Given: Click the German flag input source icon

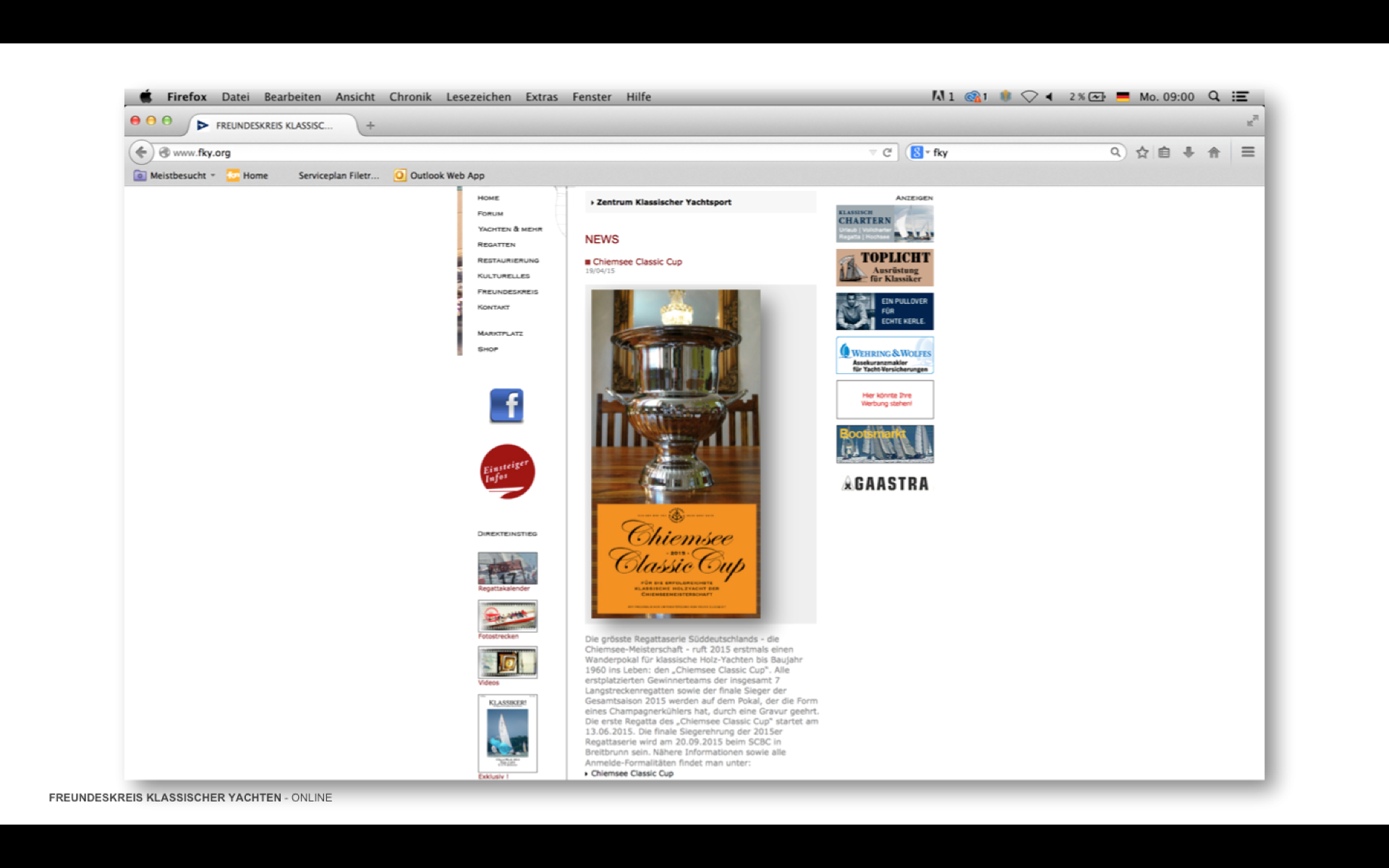Looking at the screenshot, I should 1123,96.
